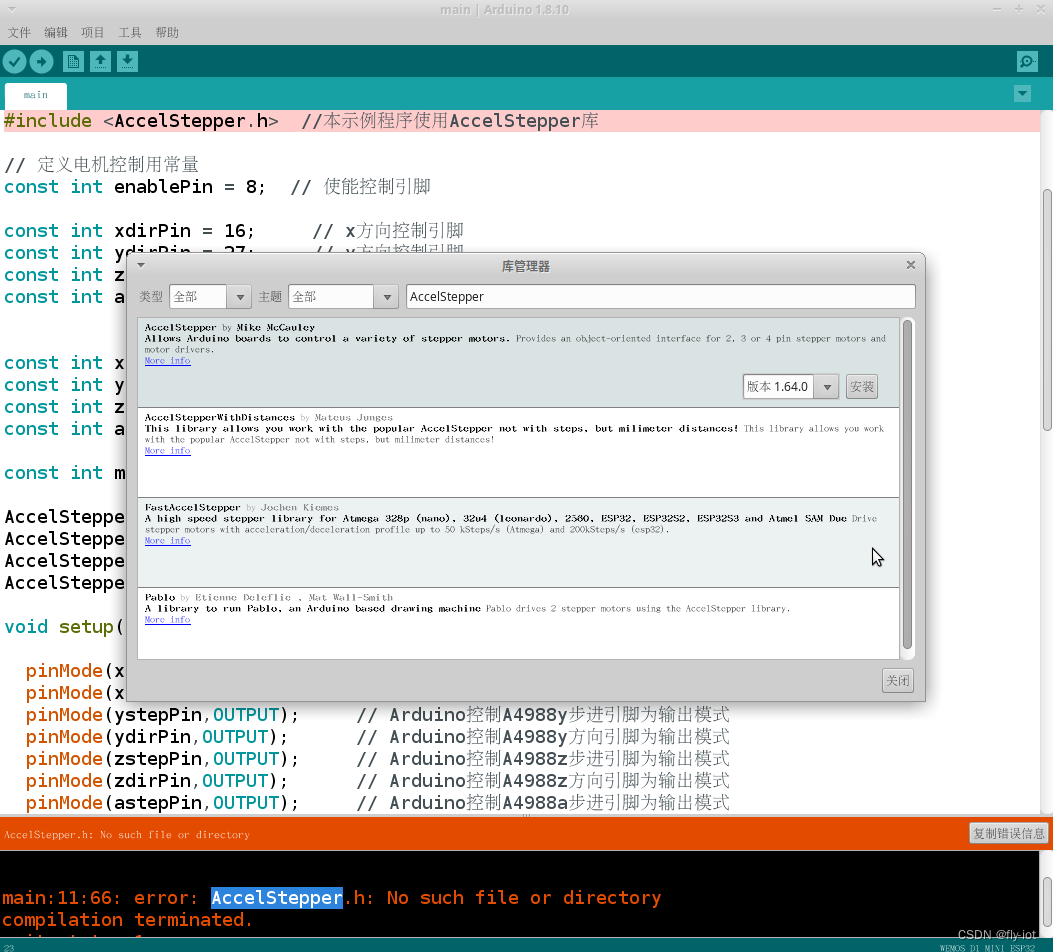Close the 库管理器 dialog with X
Image resolution: width=1053 pixels, height=952 pixels.
(x=911, y=265)
